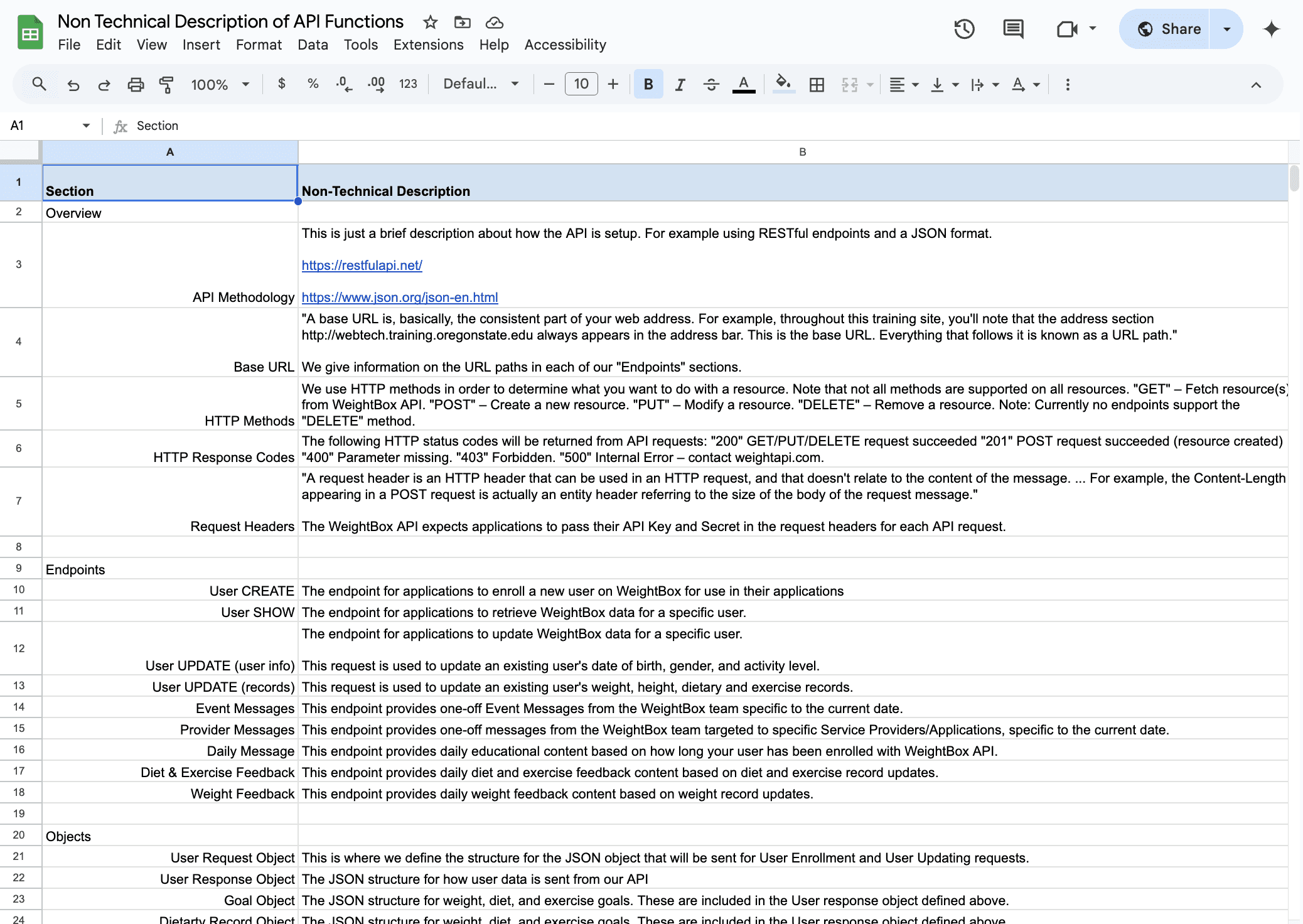Select the Objects cell

[170, 835]
